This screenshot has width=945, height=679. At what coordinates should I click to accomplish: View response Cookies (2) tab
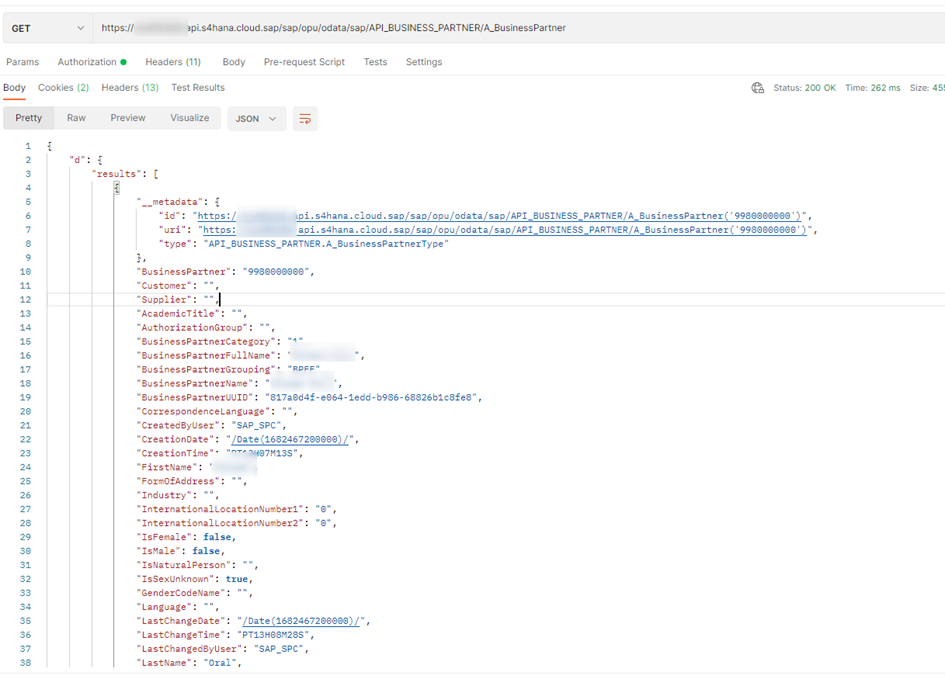point(63,88)
